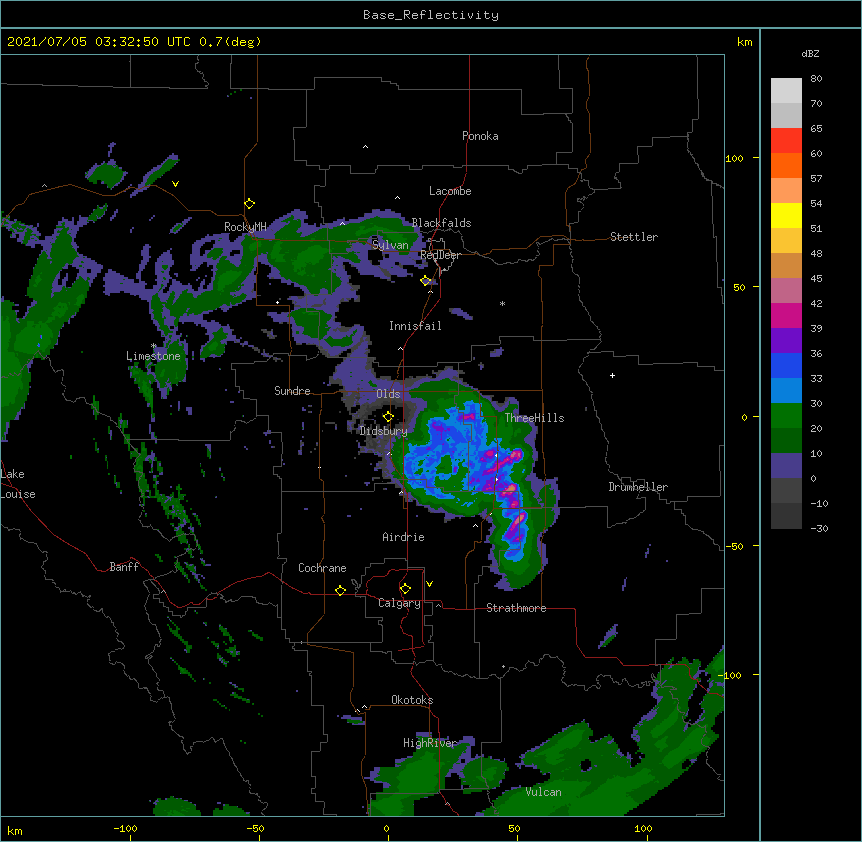Screen dimensions: 862x842
Task: Pick the yellow 51–54 dBZ legend swatch
Action: [x=786, y=215]
